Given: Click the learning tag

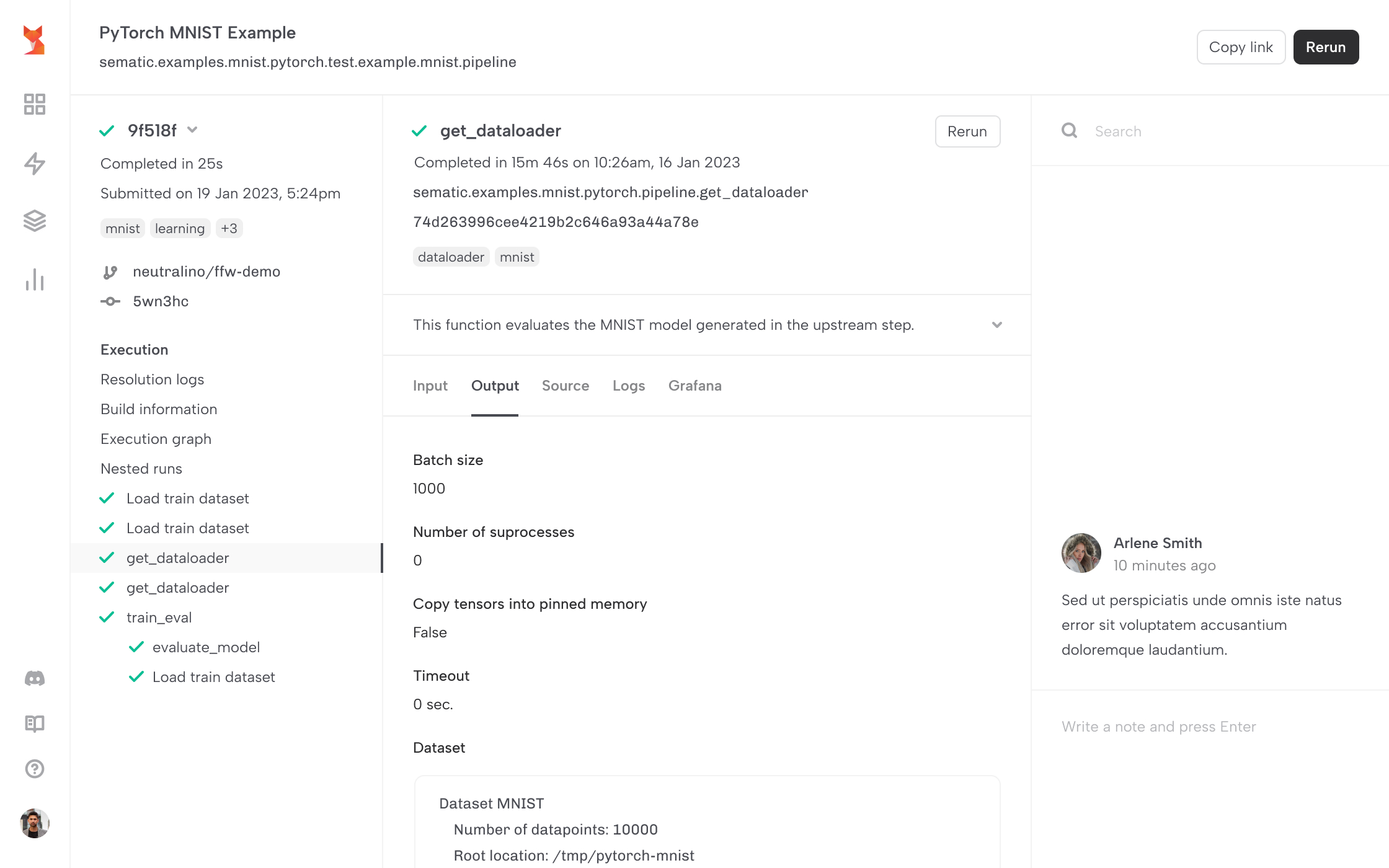Looking at the screenshot, I should (180, 228).
